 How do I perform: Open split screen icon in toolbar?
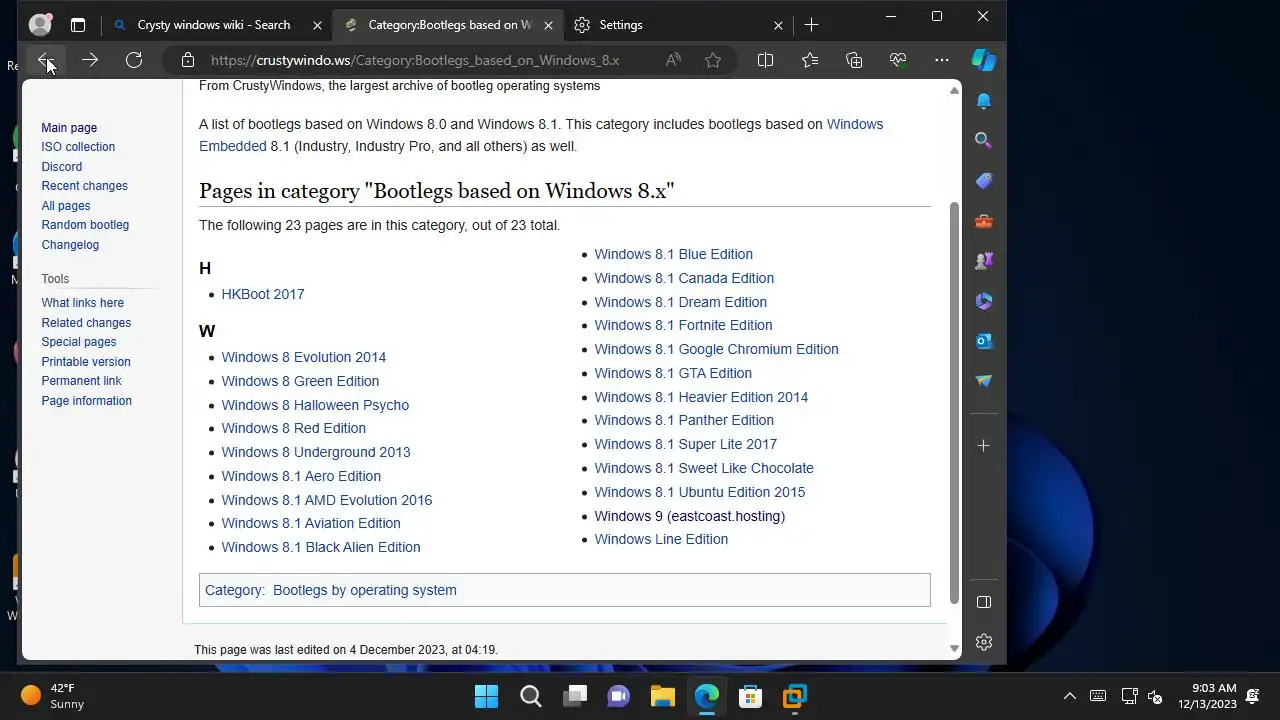click(765, 60)
